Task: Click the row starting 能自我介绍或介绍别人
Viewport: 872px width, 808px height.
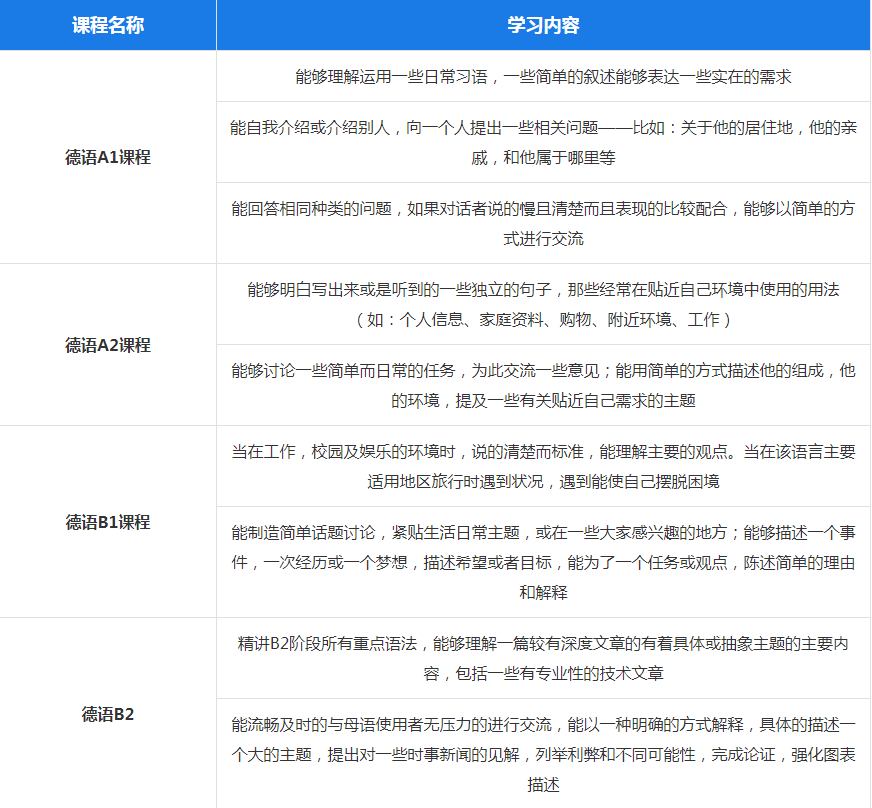Action: pyautogui.click(x=543, y=142)
